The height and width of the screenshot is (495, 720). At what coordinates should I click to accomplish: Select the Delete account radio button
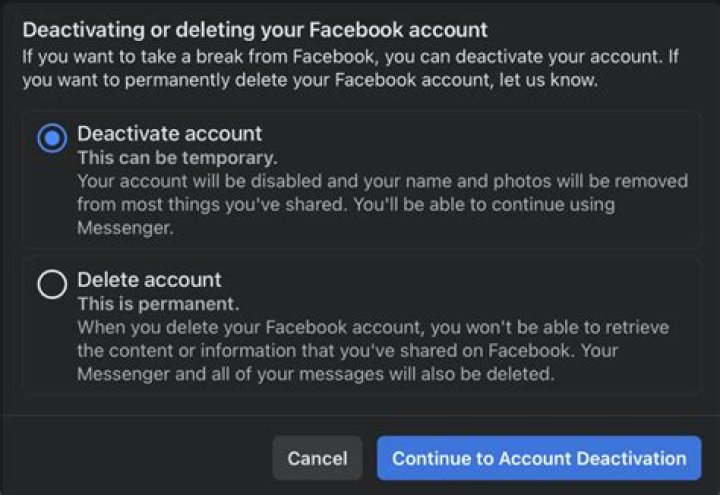[x=52, y=285]
